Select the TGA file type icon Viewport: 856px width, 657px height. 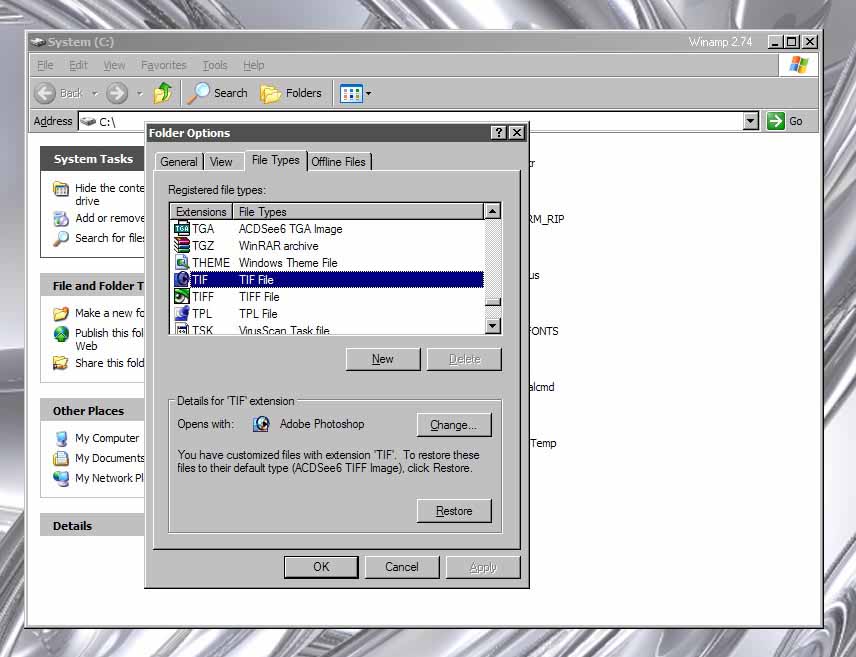click(x=181, y=228)
